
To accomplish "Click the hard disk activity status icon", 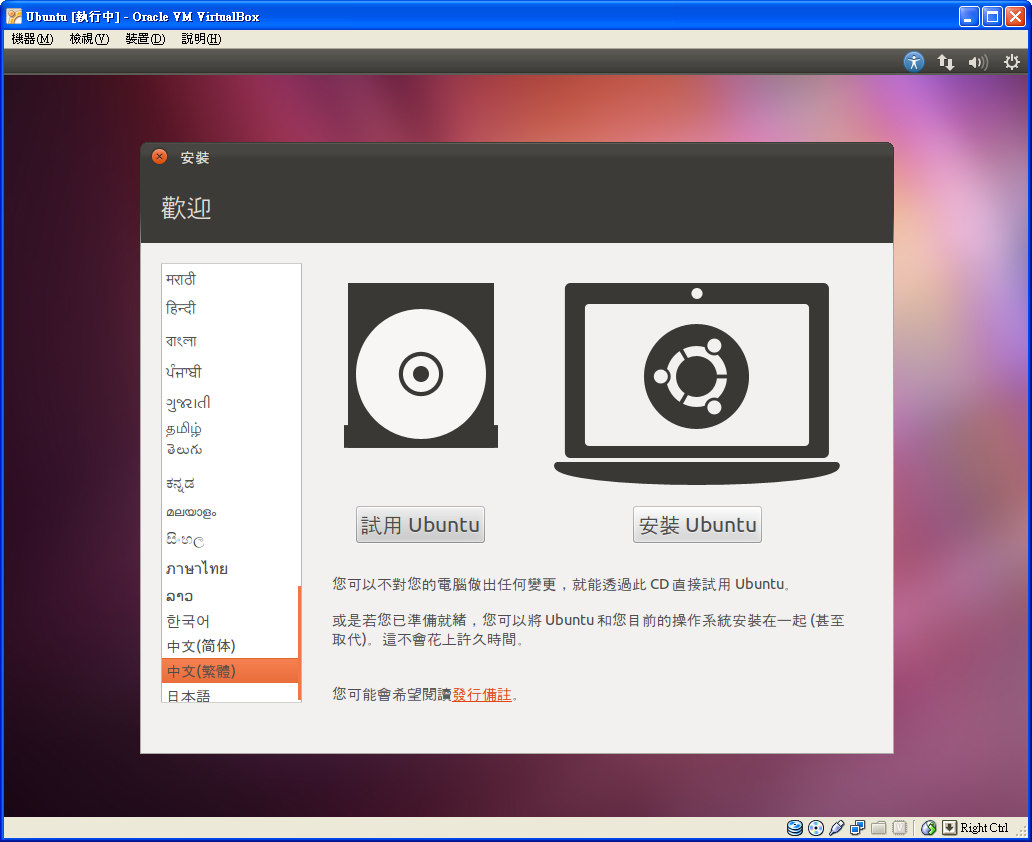I will pyautogui.click(x=795, y=827).
